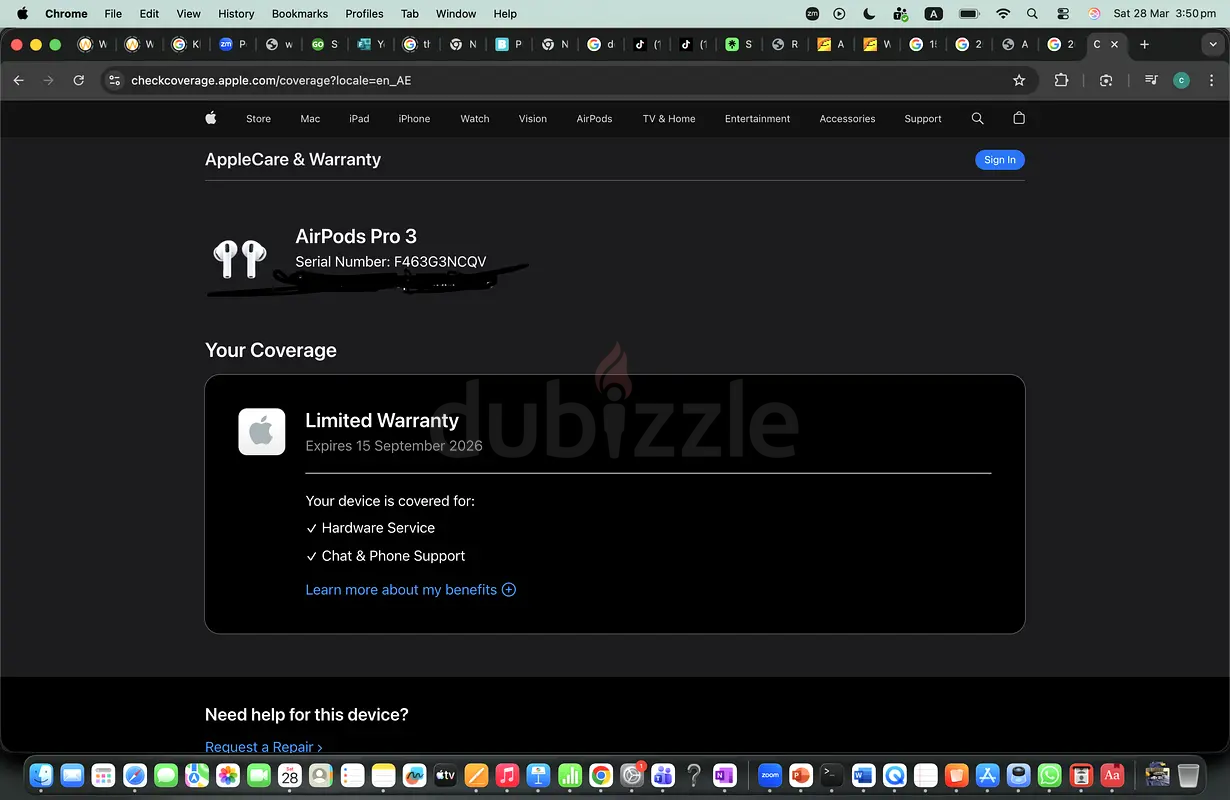Open App Store in the Dock
This screenshot has height=800, width=1230.
tap(987, 775)
